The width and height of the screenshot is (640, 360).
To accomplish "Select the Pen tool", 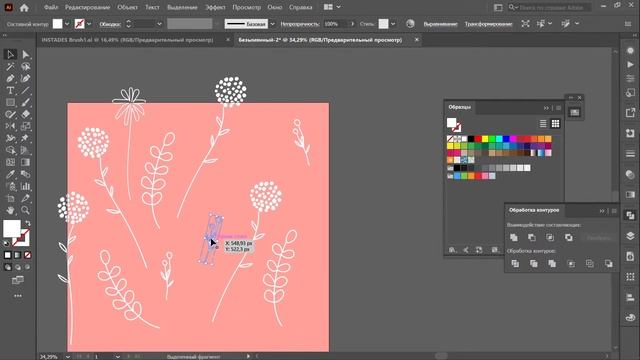I will click(10, 78).
